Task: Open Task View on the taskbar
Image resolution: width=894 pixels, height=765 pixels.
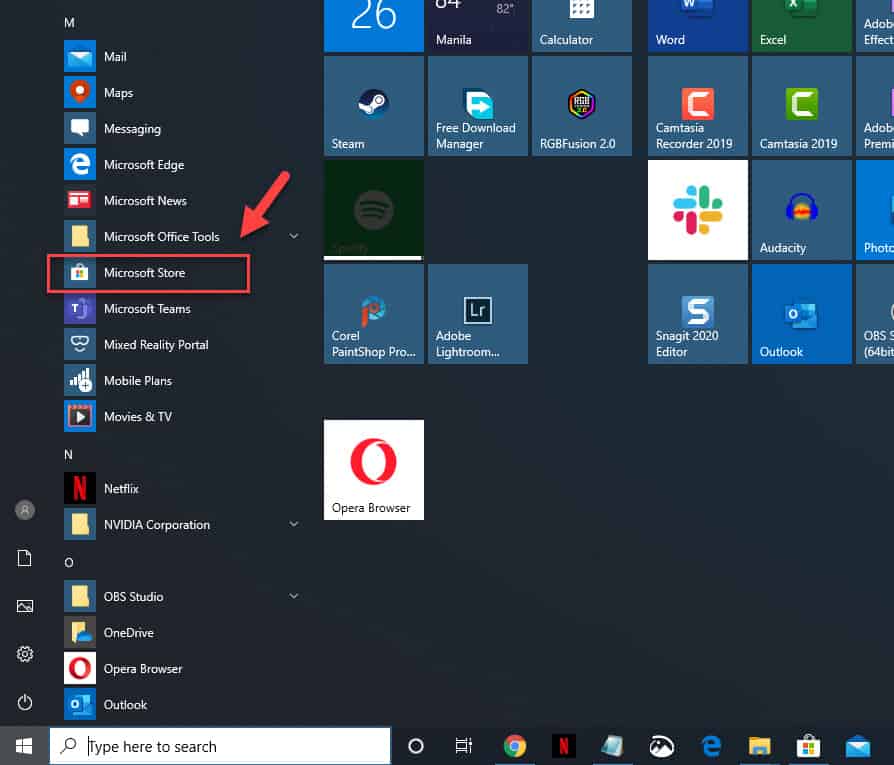Action: 464,746
